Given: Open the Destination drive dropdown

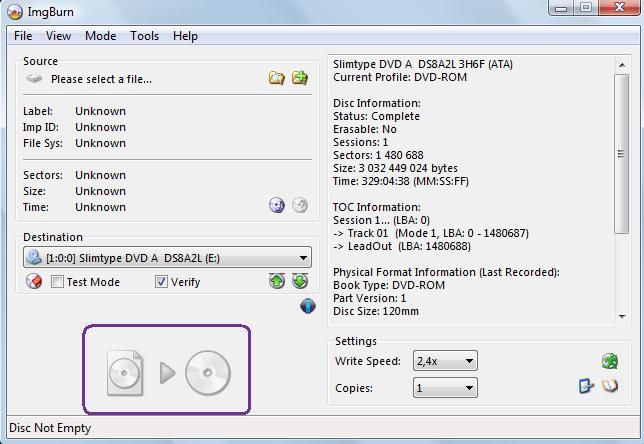Looking at the screenshot, I should pos(167,258).
